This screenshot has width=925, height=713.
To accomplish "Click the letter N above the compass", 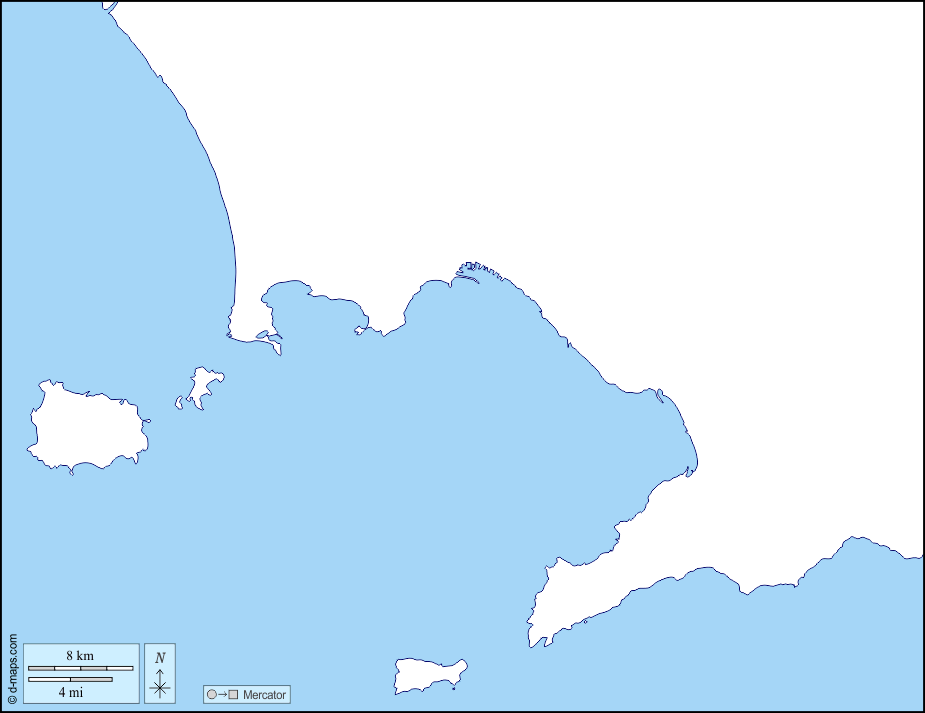I will 160,657.
